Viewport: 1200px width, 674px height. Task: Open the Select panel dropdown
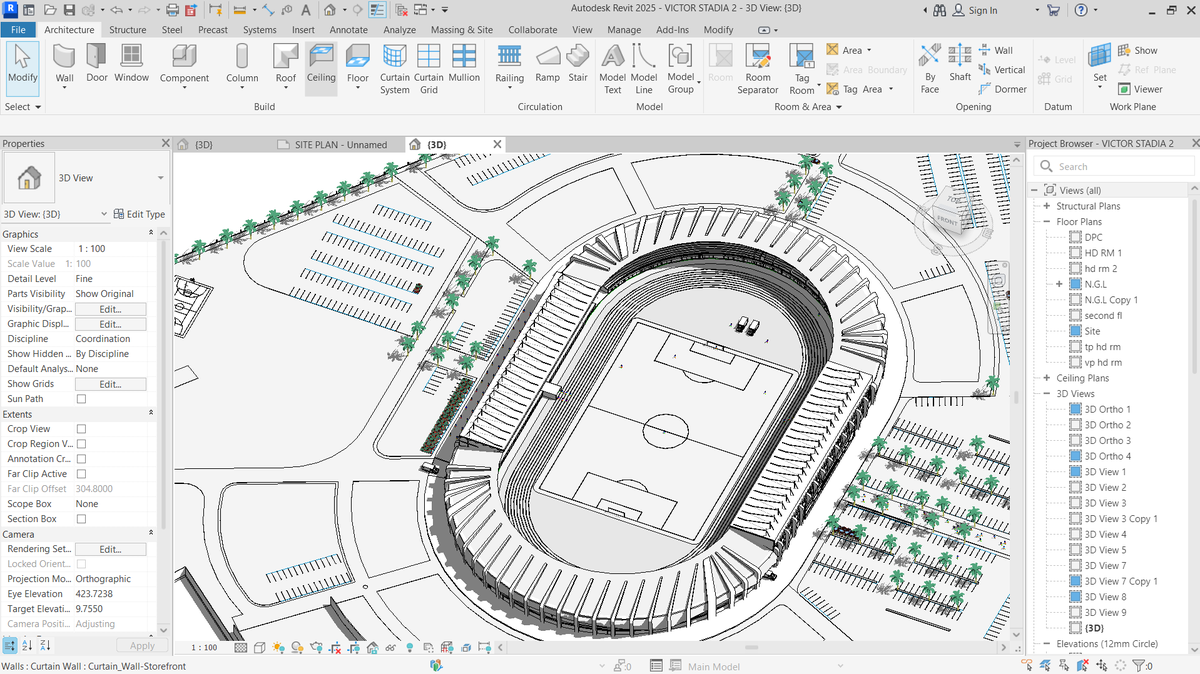pyautogui.click(x=23, y=106)
